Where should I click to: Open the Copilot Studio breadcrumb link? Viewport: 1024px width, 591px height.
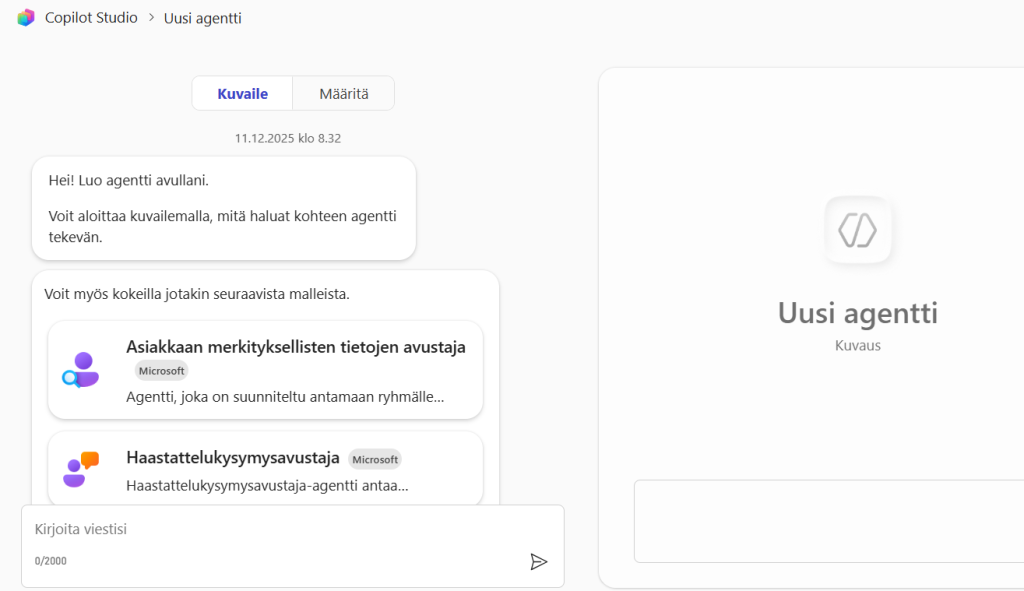[91, 17]
